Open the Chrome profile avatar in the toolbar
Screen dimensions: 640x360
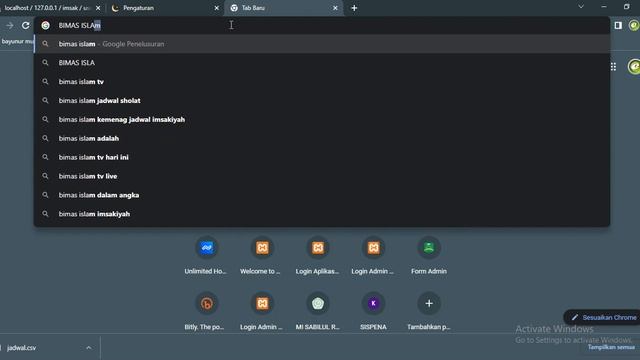coord(634,25)
